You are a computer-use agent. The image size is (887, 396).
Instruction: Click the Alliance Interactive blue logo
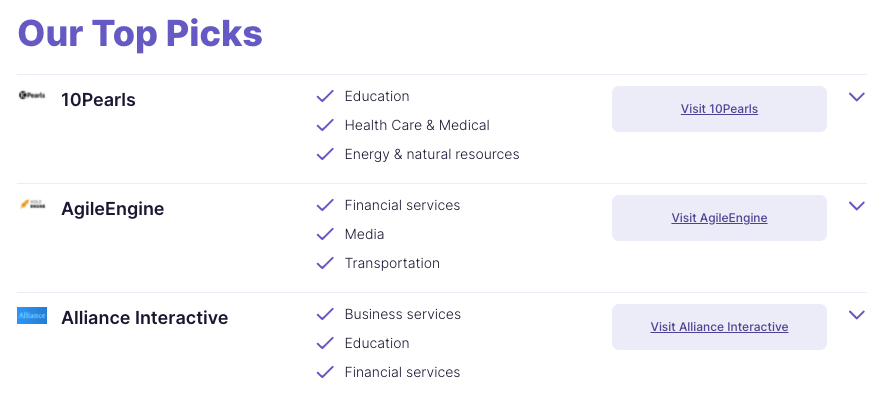[32, 315]
